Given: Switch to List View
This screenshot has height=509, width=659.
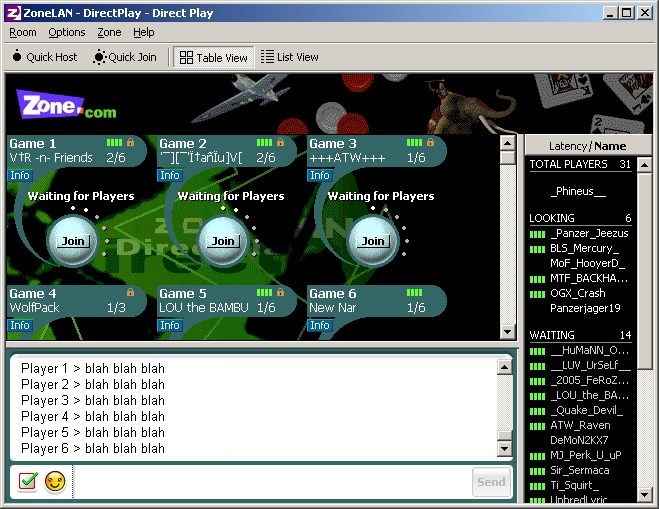Looking at the screenshot, I should click(290, 57).
